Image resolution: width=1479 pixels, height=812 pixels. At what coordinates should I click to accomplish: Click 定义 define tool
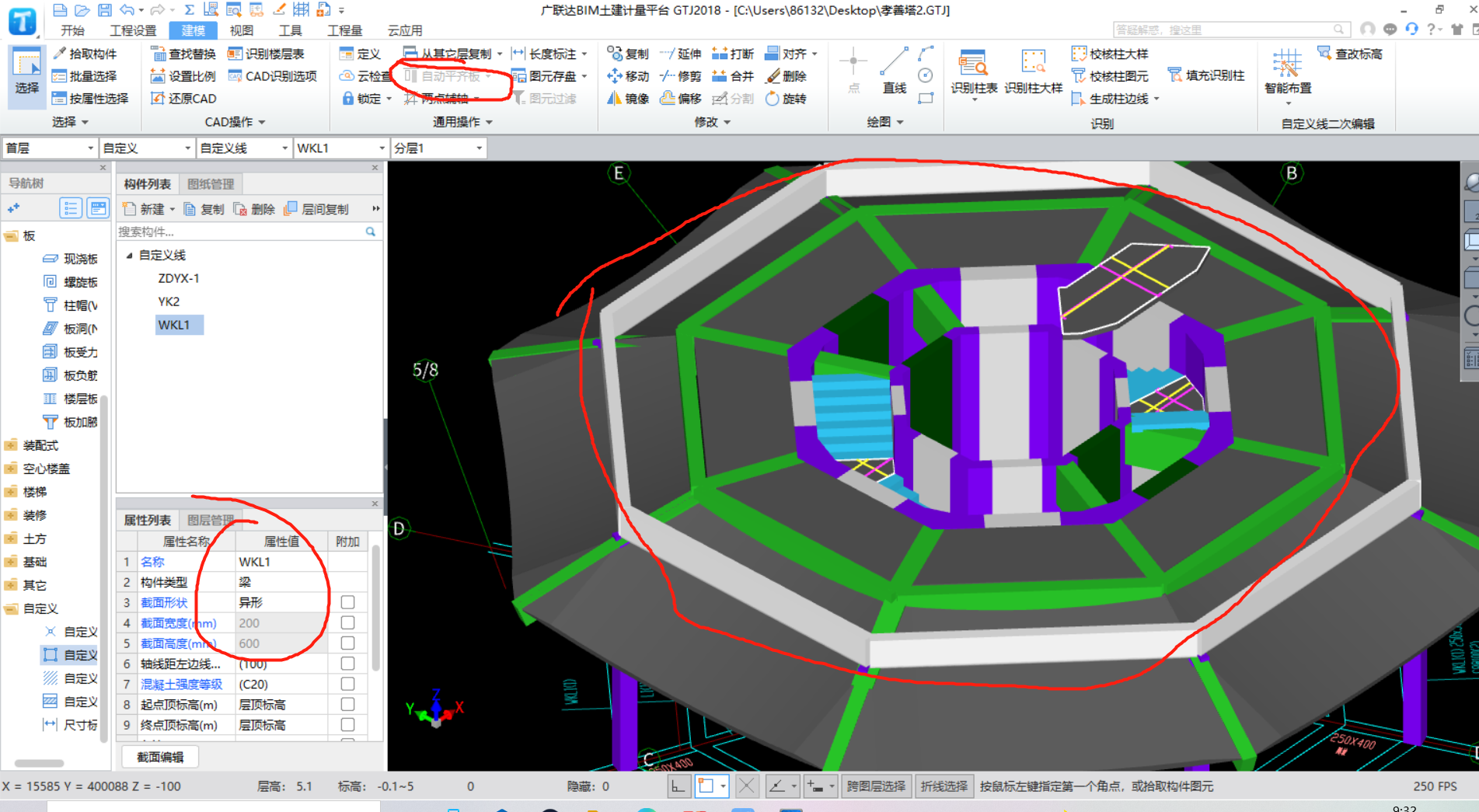[x=360, y=54]
